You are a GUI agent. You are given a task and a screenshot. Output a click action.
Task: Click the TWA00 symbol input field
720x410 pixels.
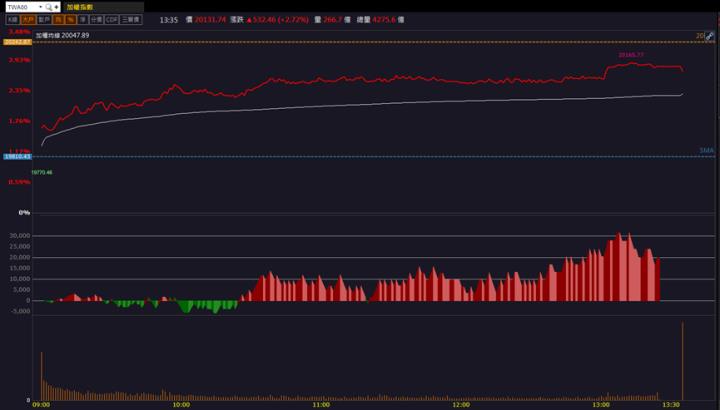pyautogui.click(x=20, y=6)
